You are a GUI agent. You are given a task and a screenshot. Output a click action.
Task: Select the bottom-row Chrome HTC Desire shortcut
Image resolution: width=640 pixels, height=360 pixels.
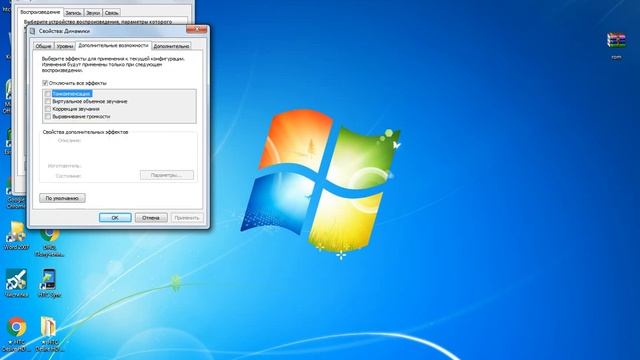16,334
